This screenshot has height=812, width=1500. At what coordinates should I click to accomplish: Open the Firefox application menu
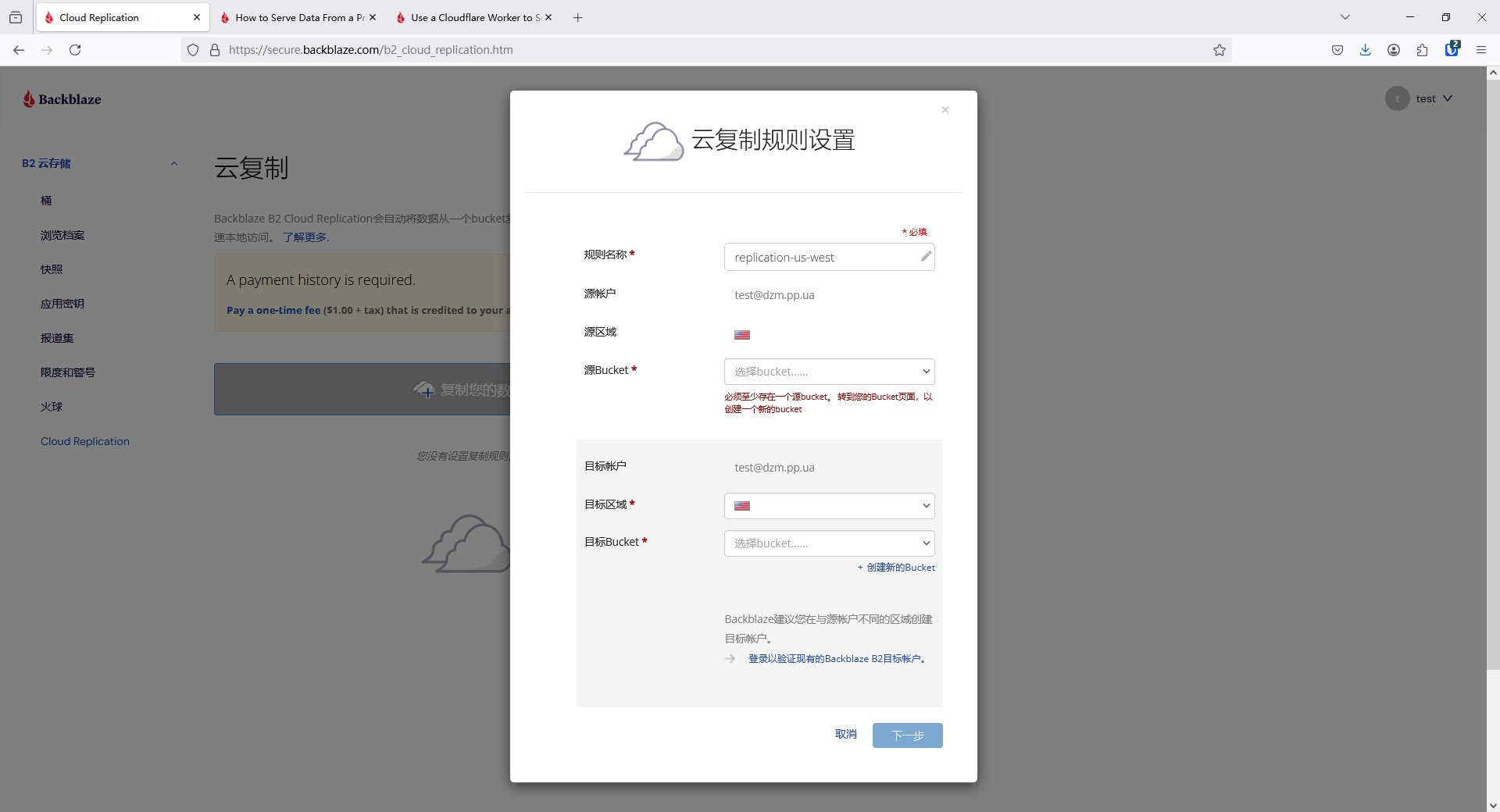pyautogui.click(x=1480, y=50)
